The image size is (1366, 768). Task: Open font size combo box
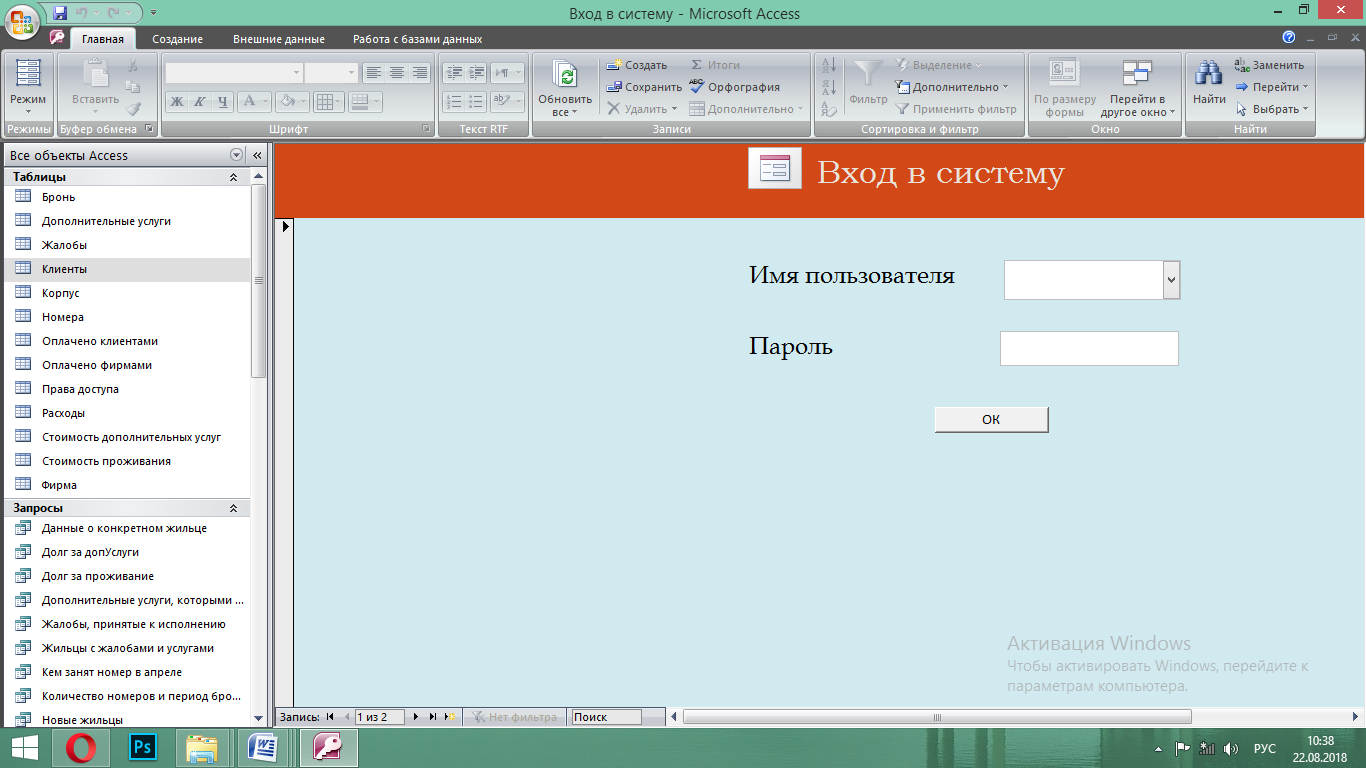click(331, 72)
